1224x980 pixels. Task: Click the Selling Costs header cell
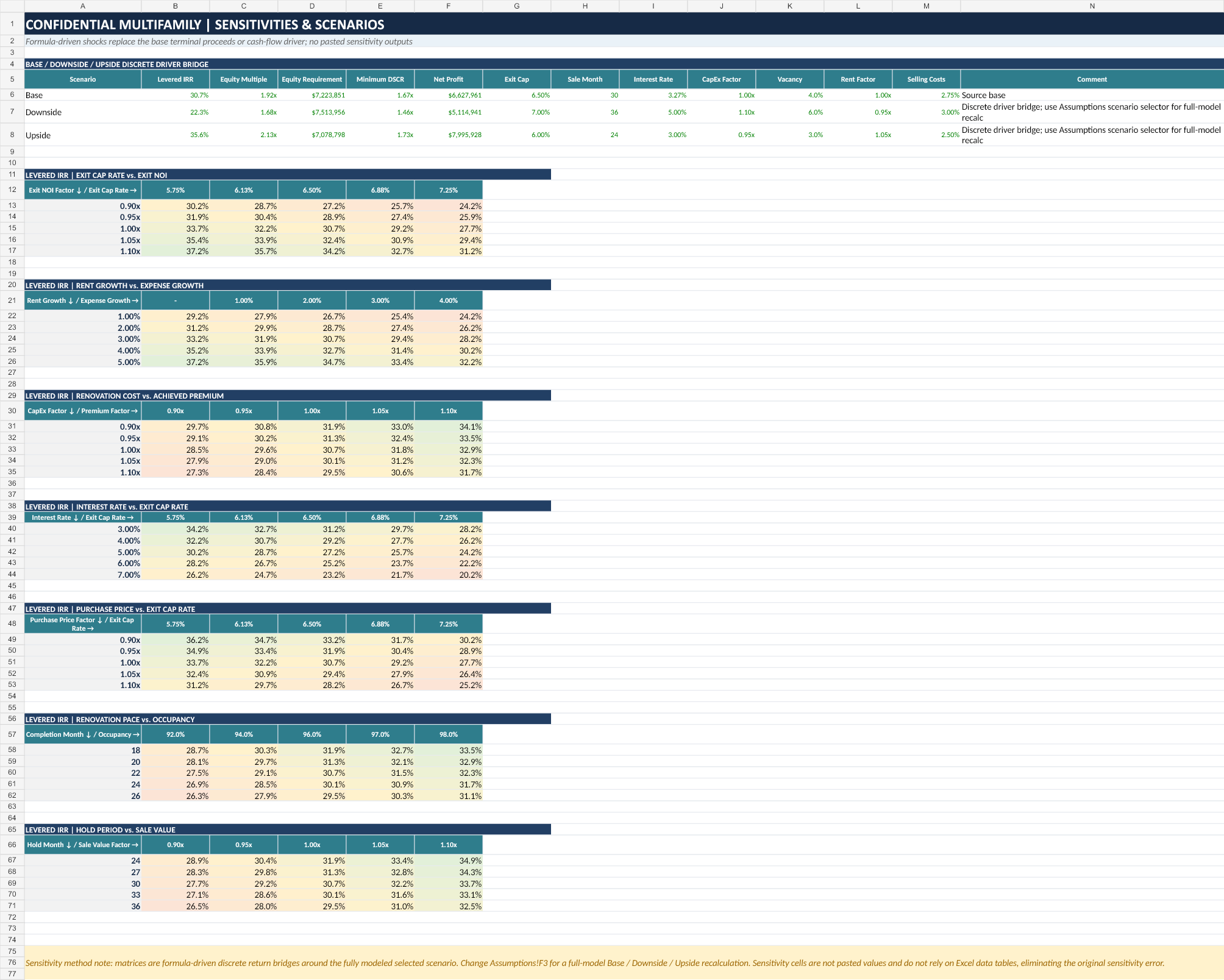click(927, 79)
